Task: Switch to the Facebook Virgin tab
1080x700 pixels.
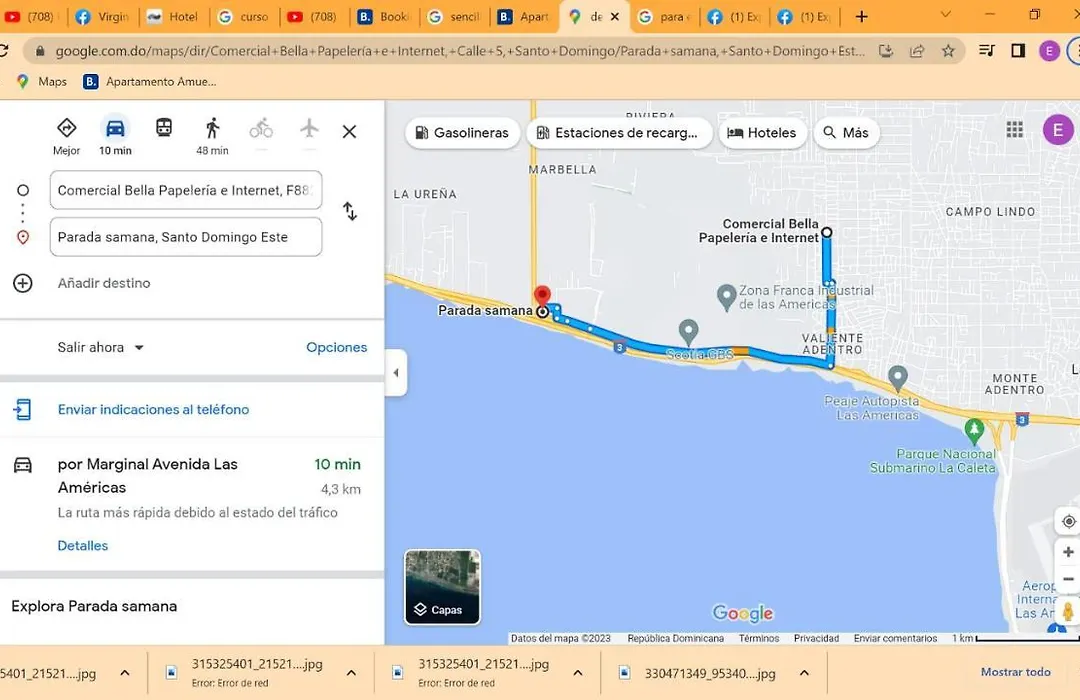Action: [x=103, y=17]
